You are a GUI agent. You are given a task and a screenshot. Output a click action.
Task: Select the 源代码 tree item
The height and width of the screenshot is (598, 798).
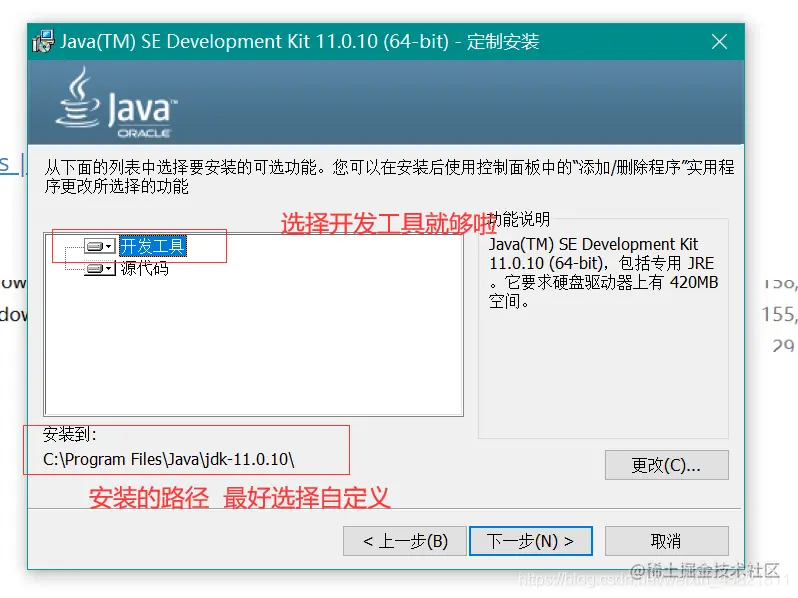[144, 268]
